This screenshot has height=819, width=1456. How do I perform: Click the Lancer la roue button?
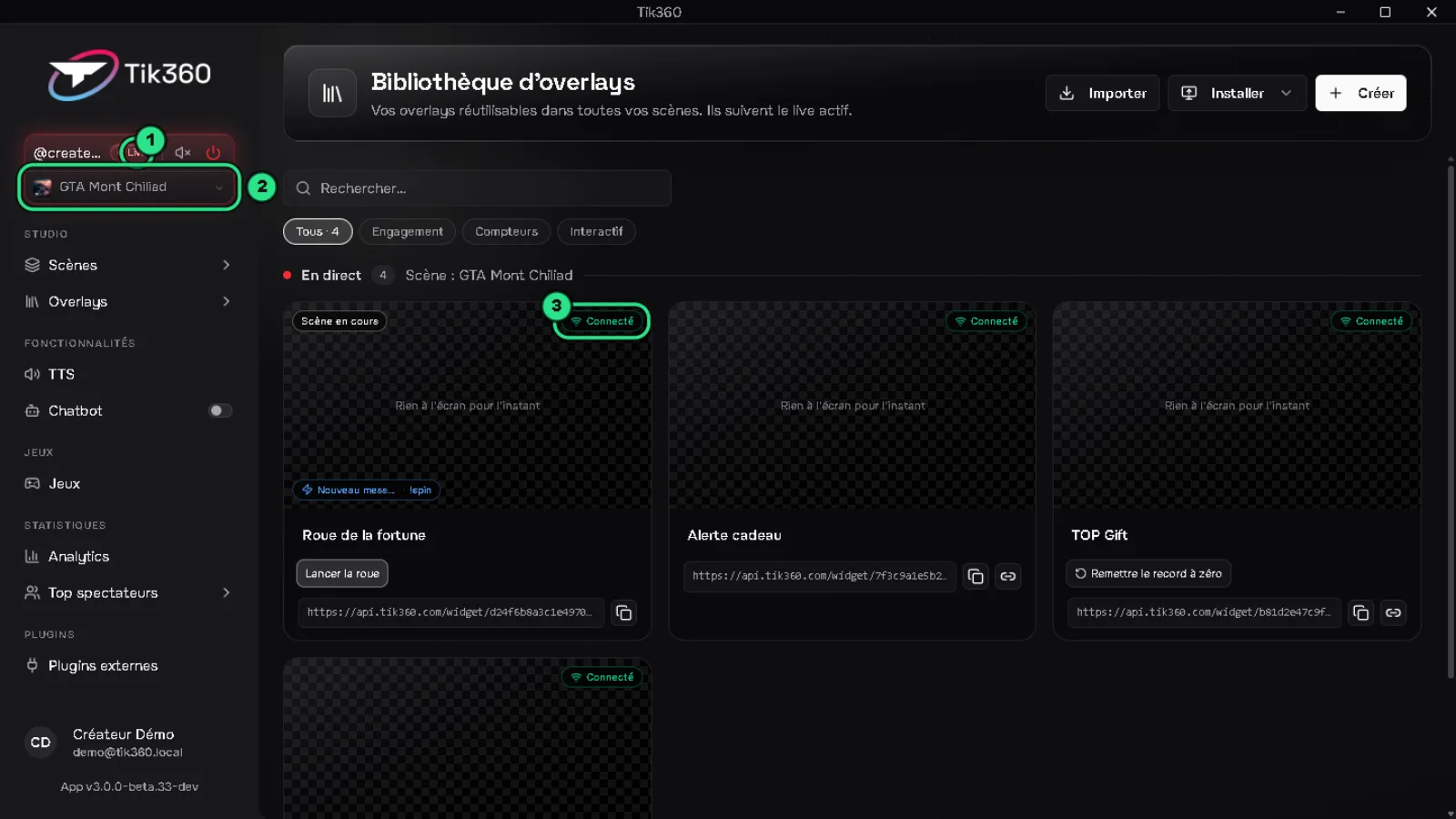click(x=342, y=573)
